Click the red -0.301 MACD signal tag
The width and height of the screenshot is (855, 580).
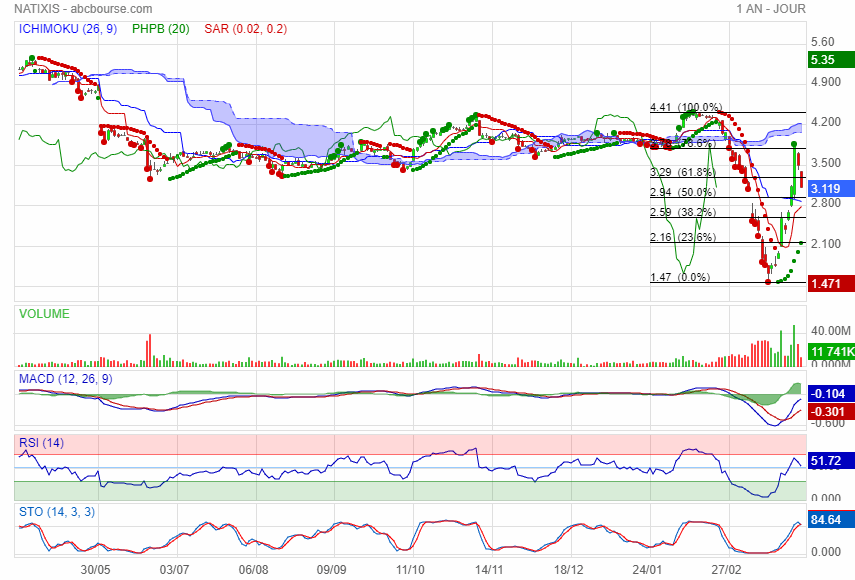[831, 412]
